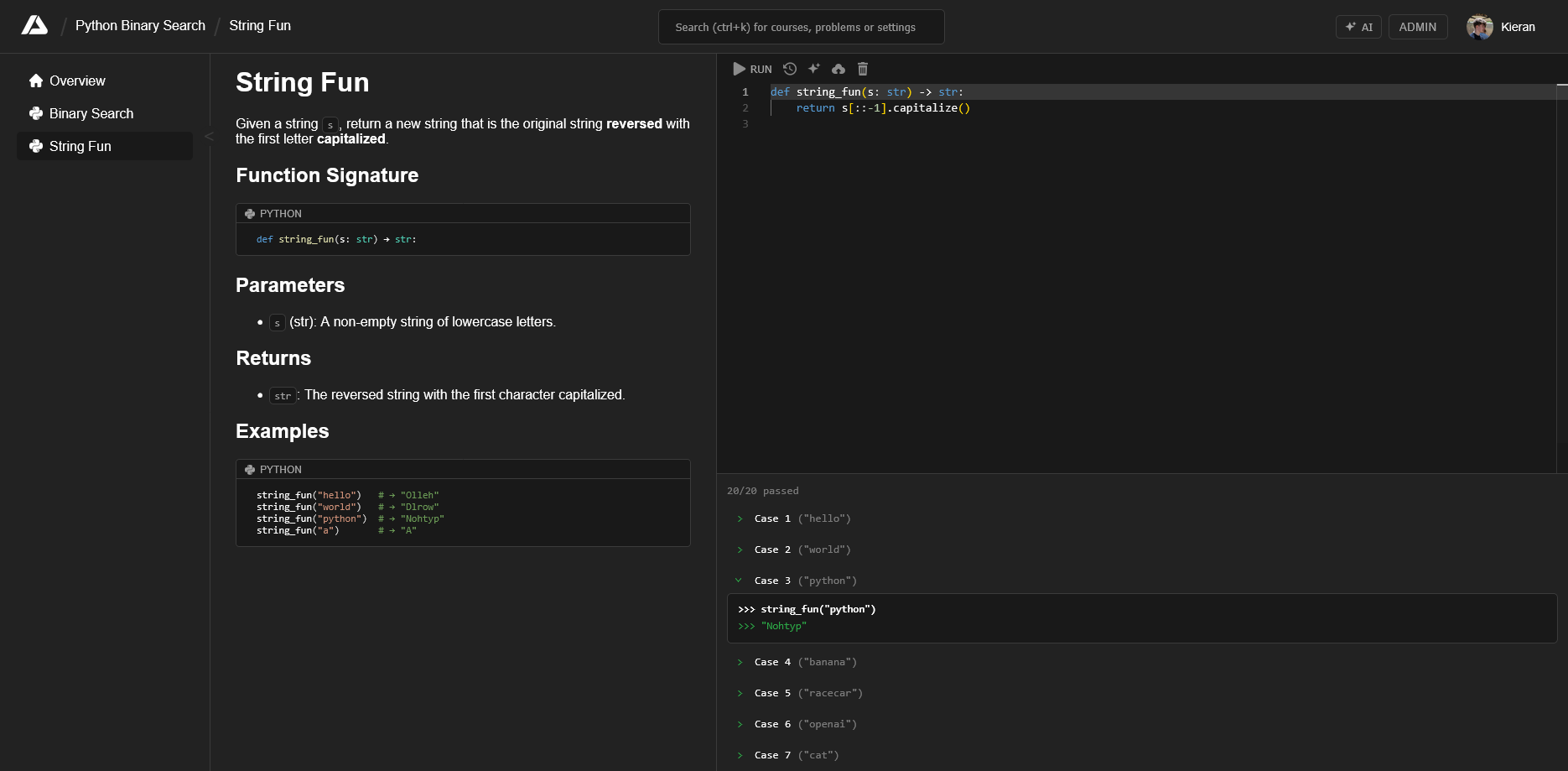Click the Returns heading

coord(273,358)
